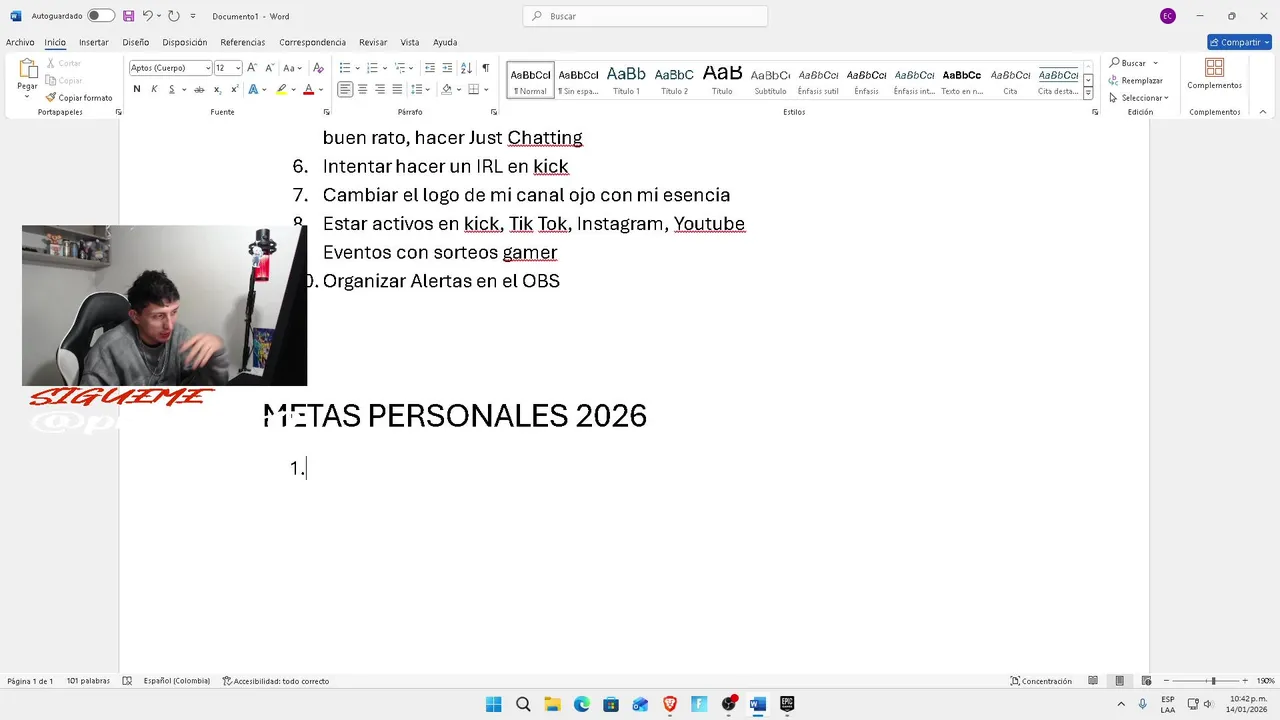1280x720 pixels.
Task: Click the Undo arrow icon
Action: point(147,16)
